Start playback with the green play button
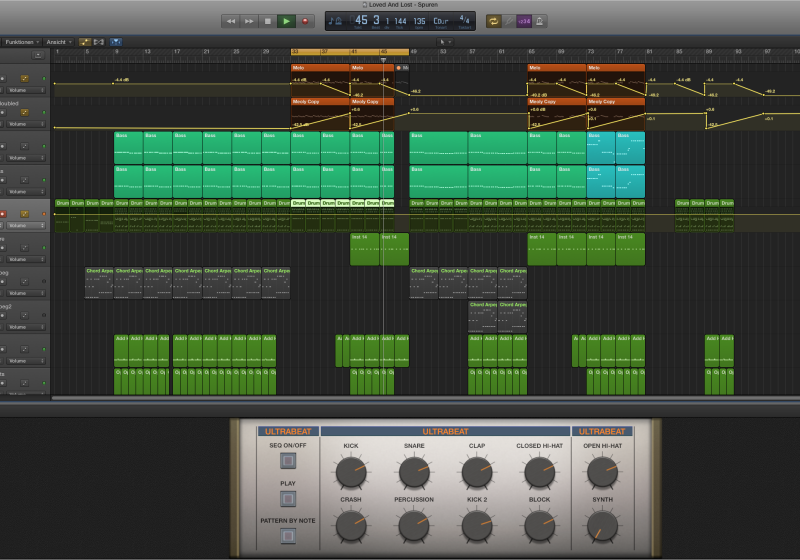Image resolution: width=800 pixels, height=560 pixels. [x=287, y=20]
